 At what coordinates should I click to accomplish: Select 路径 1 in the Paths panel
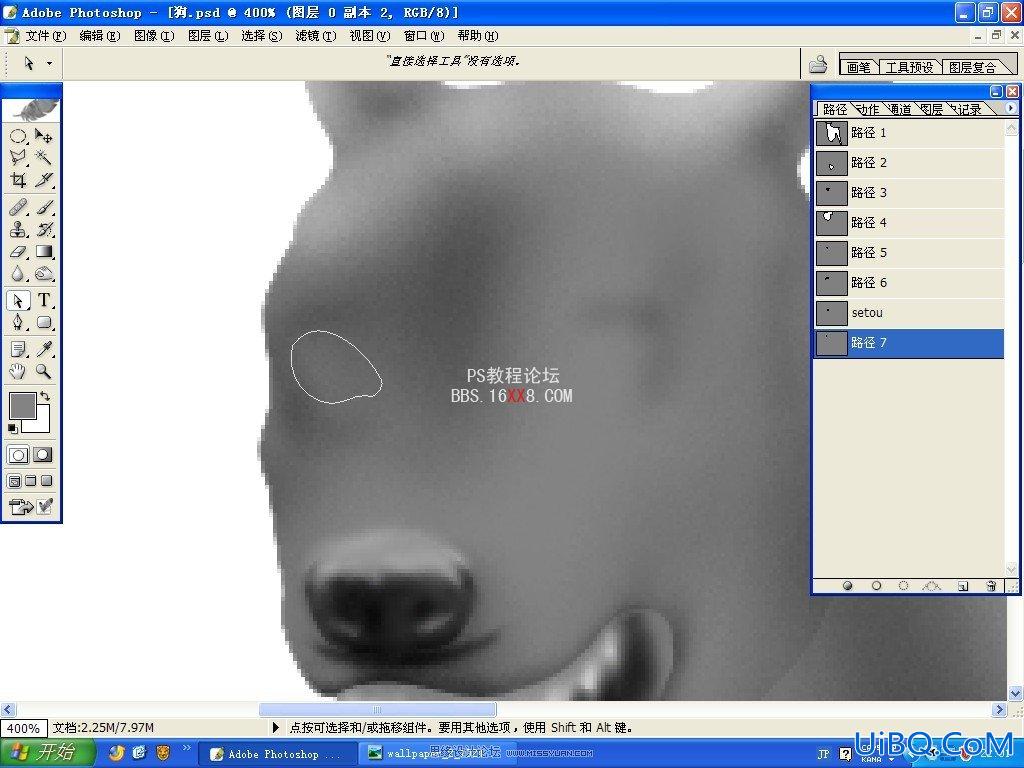pyautogui.click(x=909, y=133)
